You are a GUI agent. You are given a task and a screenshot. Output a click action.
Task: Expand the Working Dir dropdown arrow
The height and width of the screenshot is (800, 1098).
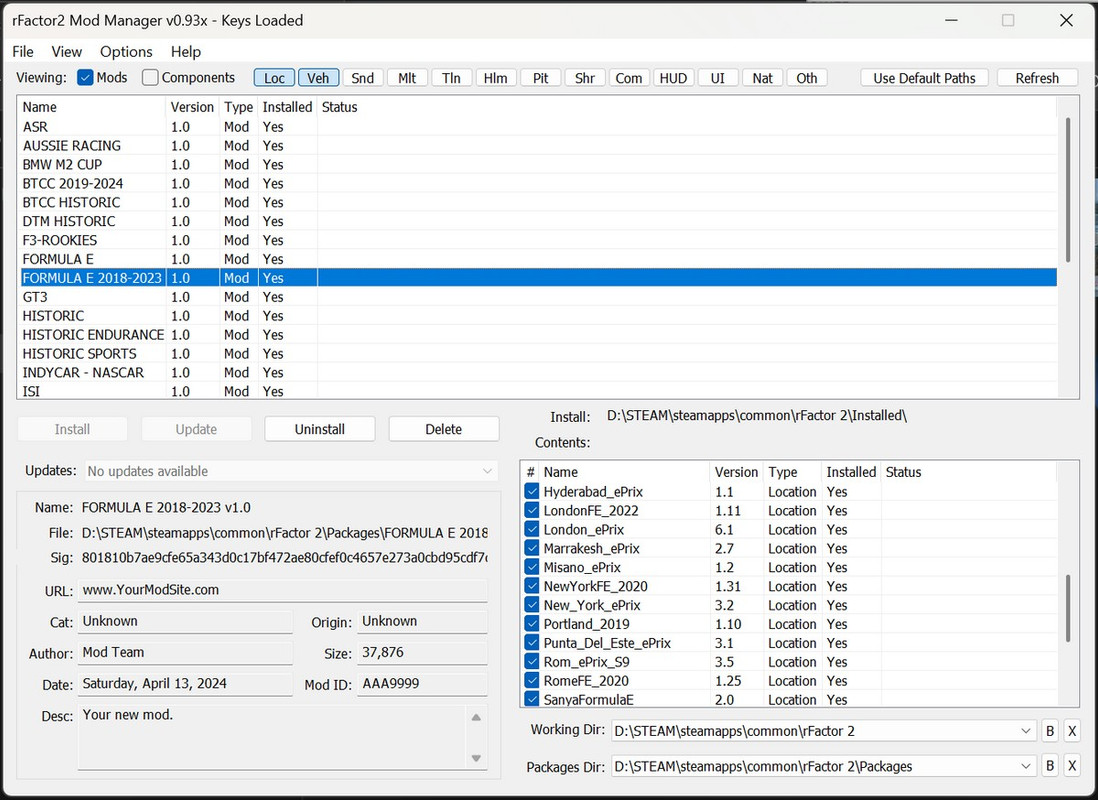coord(1026,731)
